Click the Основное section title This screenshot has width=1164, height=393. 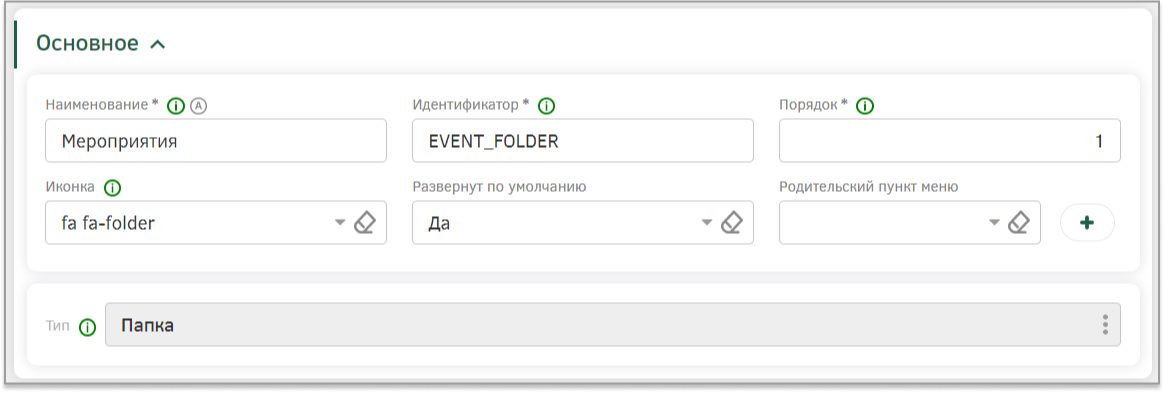click(88, 43)
